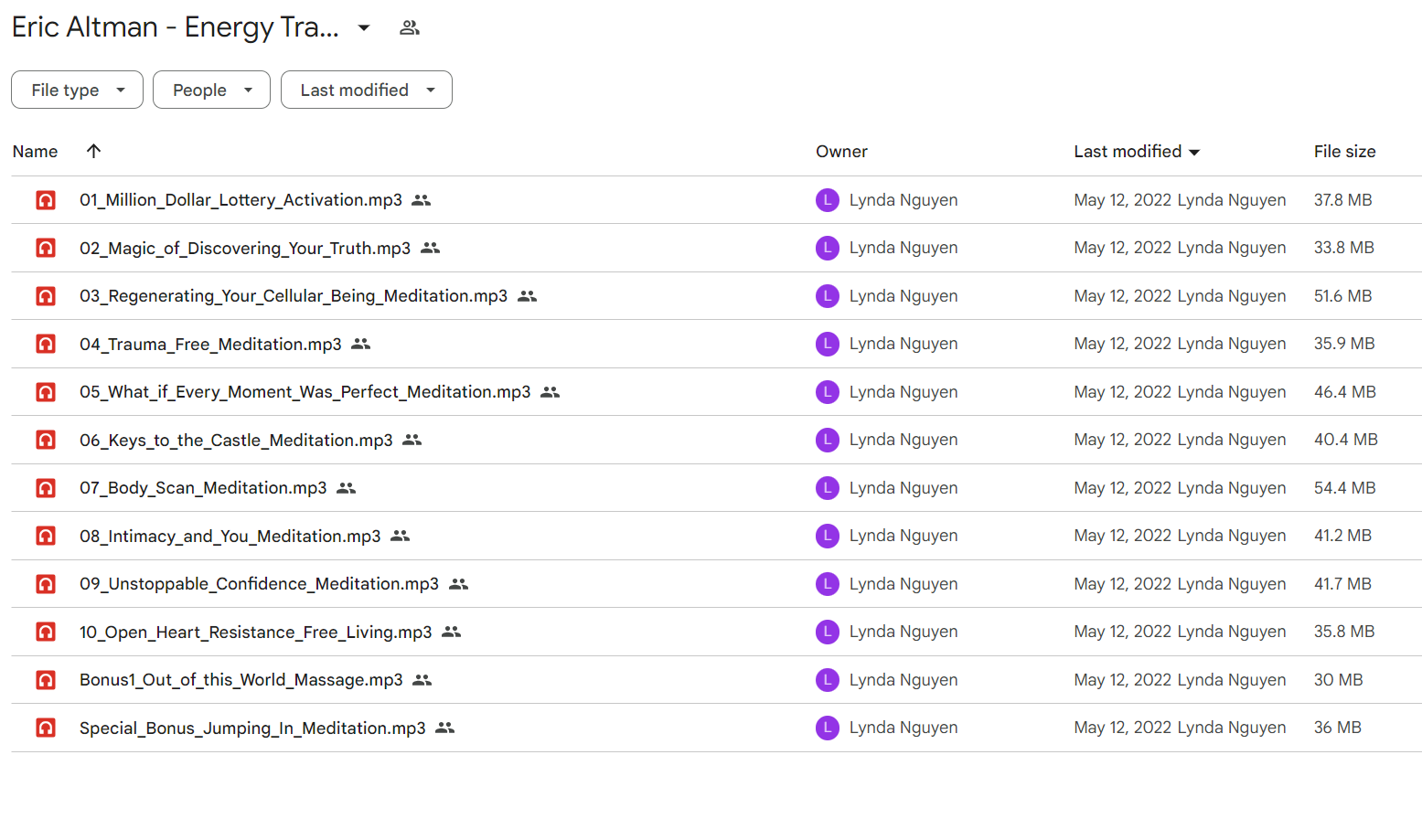Click shared icon next to 06_Keys_to_the_Castle_Meditation.mp3
1422x840 pixels.
pos(412,440)
